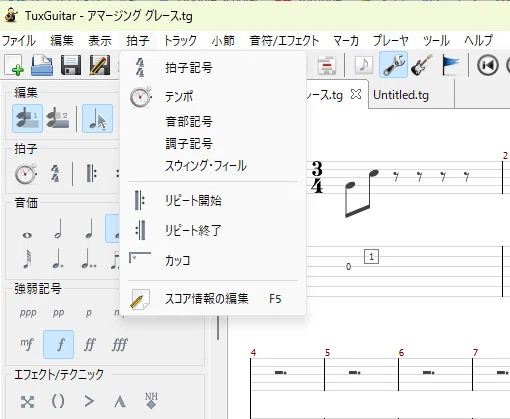Select mf dynamic marking
Image resolution: width=510 pixels, height=419 pixels.
pos(27,344)
